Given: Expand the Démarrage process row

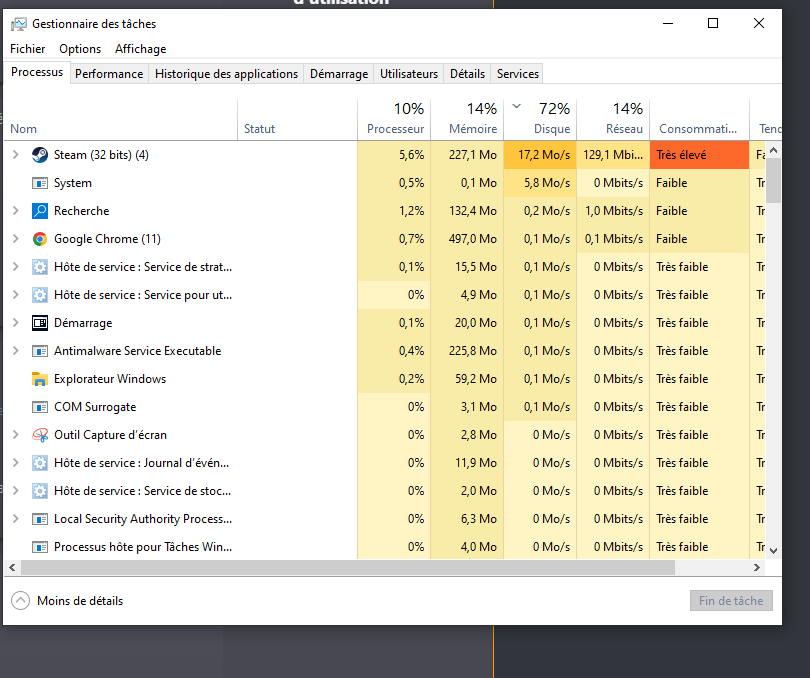Looking at the screenshot, I should point(15,322).
